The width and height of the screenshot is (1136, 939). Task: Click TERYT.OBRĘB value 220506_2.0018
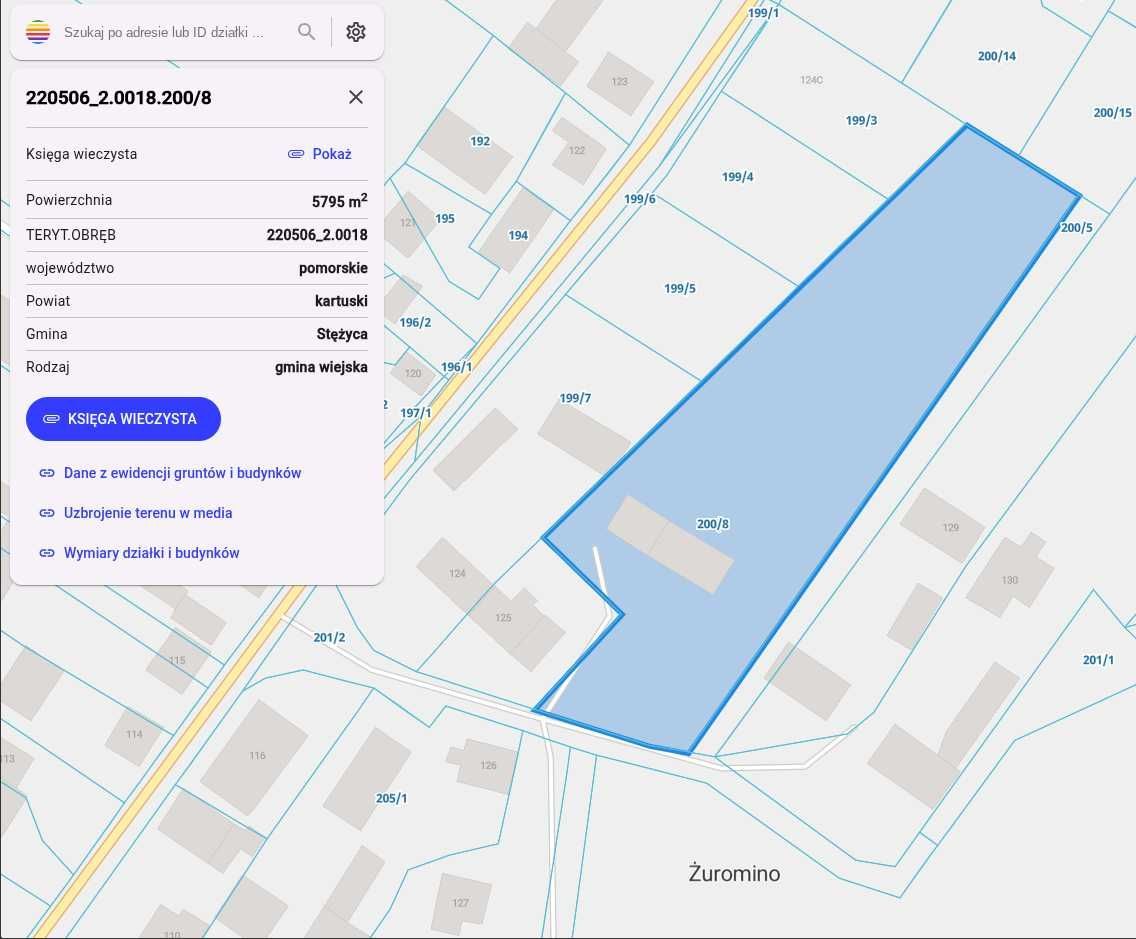pos(317,235)
